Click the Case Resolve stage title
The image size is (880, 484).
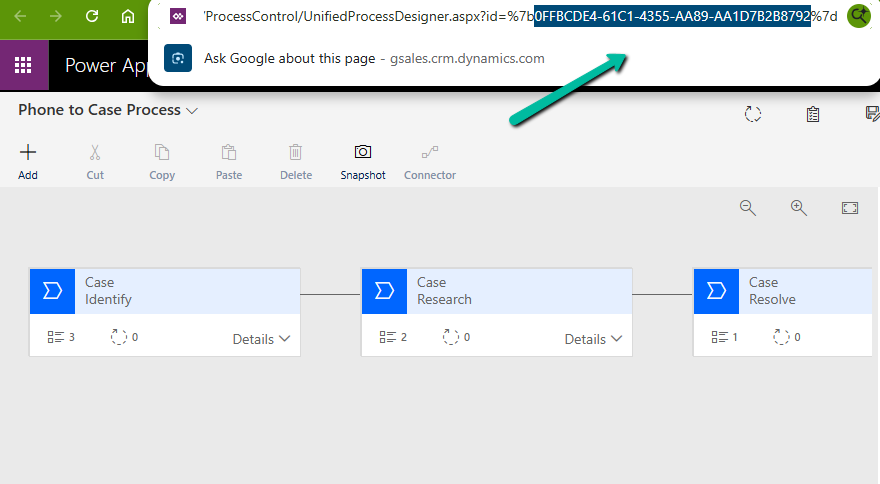tap(772, 291)
